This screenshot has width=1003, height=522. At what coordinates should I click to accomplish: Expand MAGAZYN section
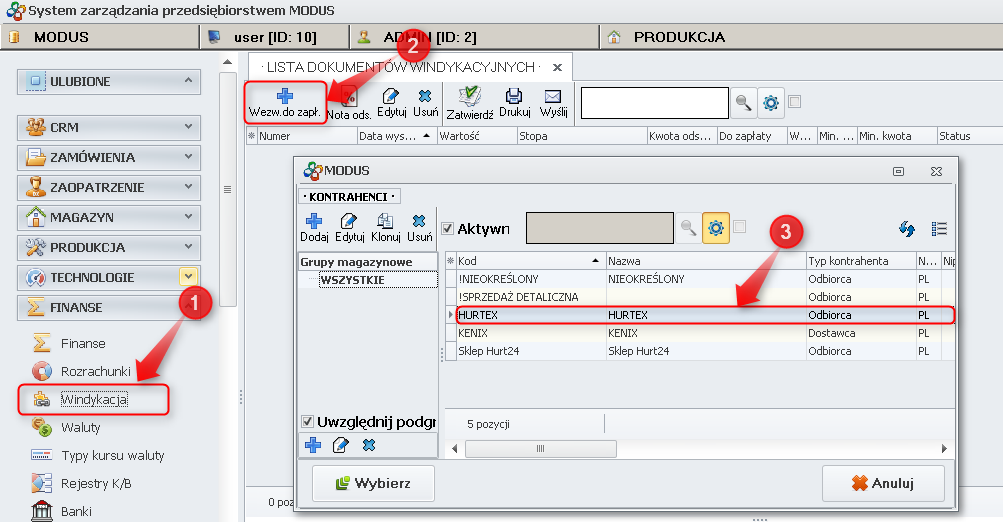tap(188, 217)
